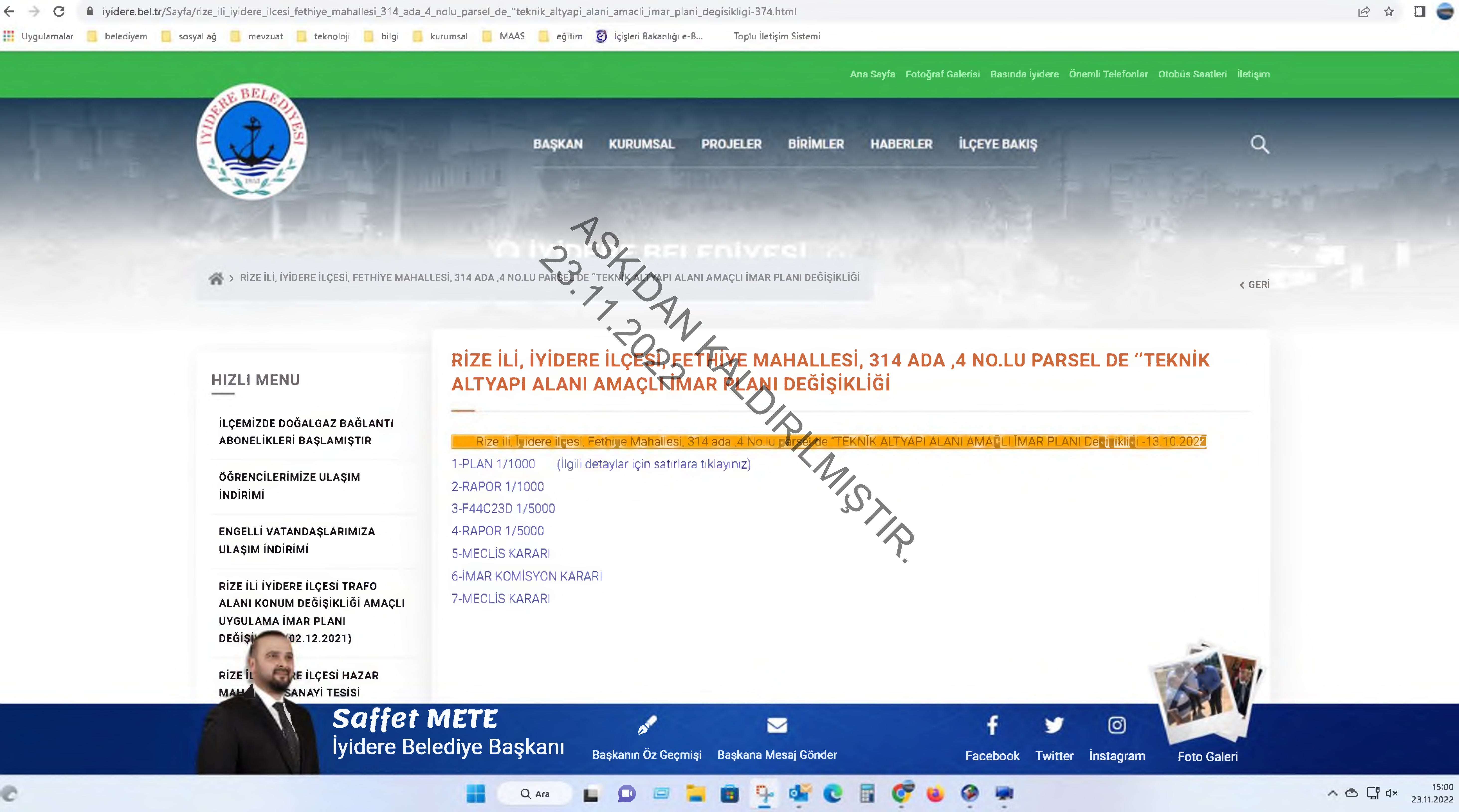Open the MAAS bookmark folder
1459x812 pixels.
503,36
